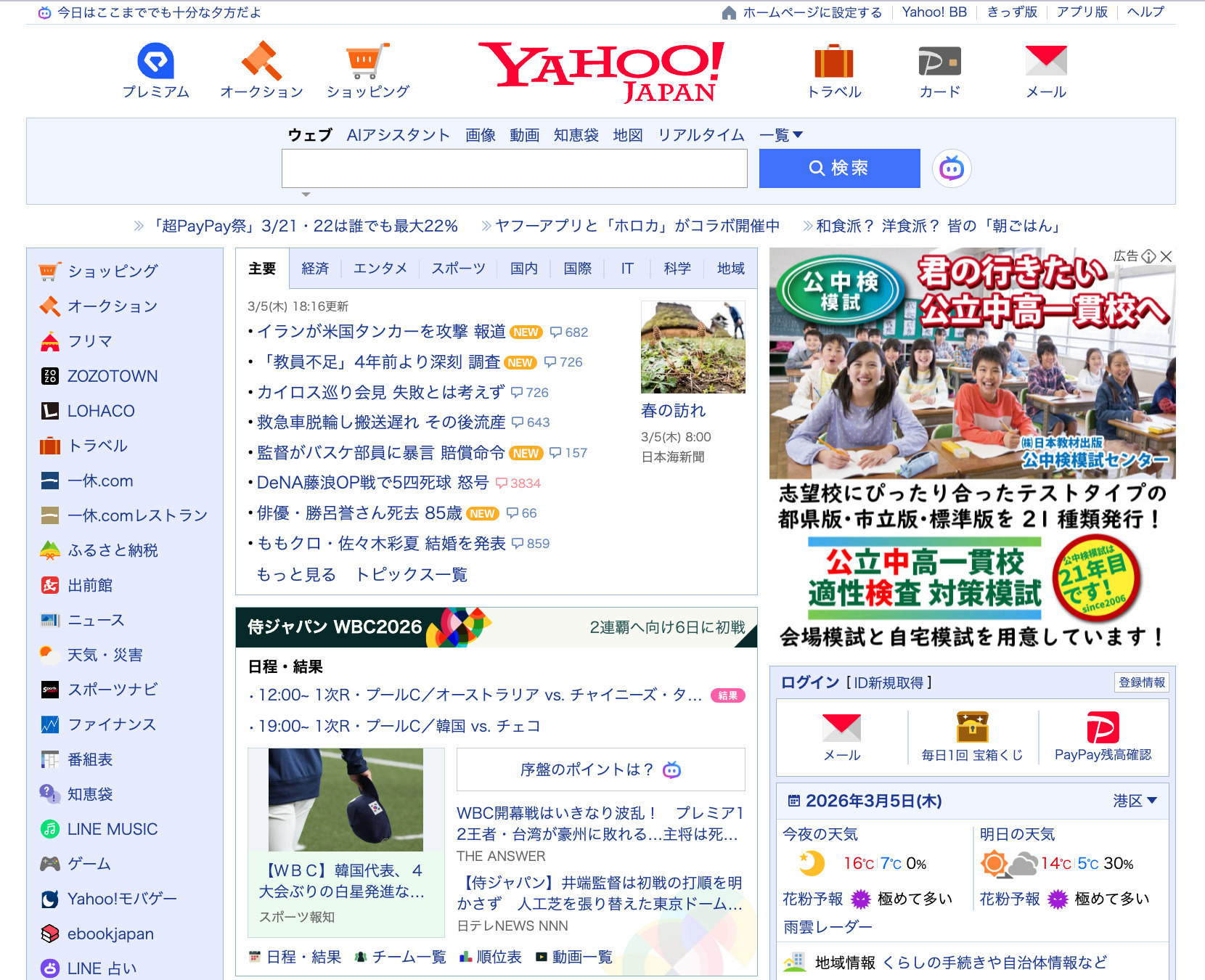Viewport: 1205px width, 980px height.
Task: Switch to the 経済 news tab
Action: tap(315, 268)
